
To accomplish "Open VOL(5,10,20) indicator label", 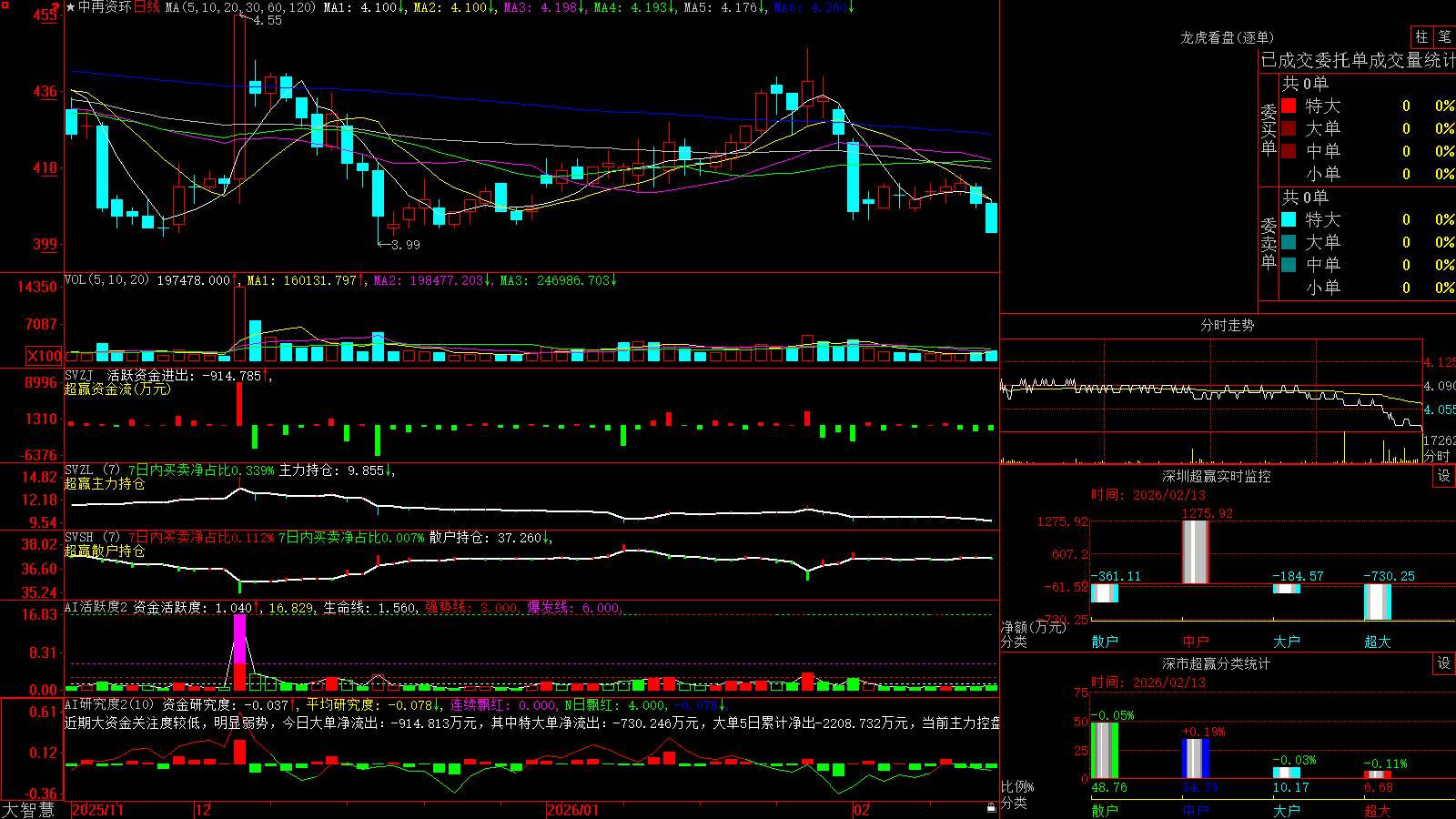I will coord(106,280).
